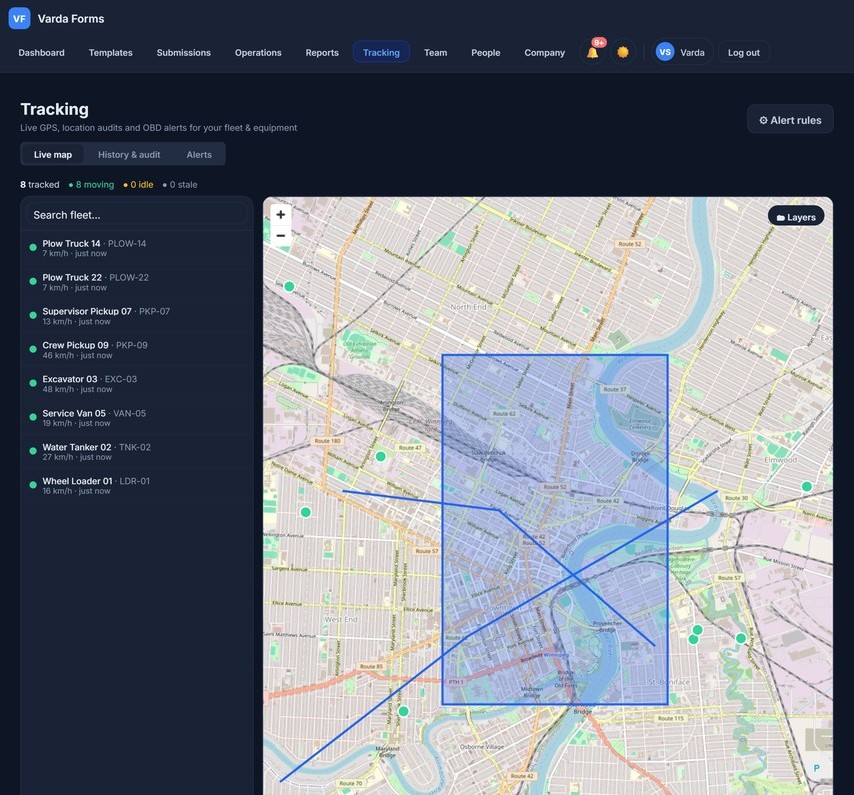Select the Tracking nav item

coord(381,52)
